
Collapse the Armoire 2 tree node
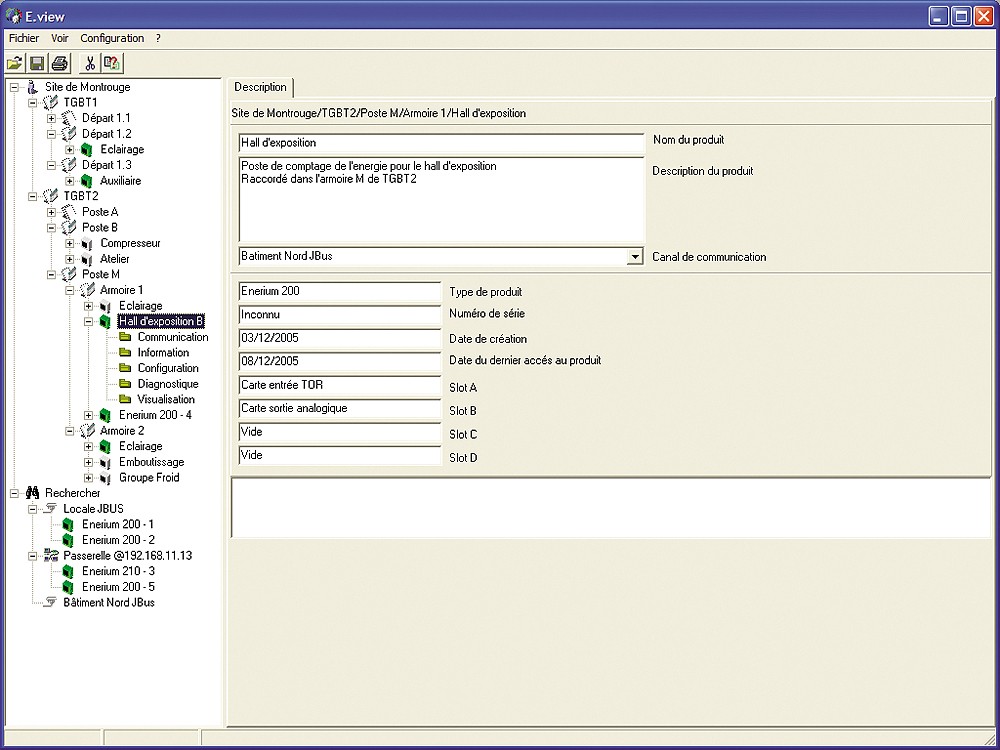[70, 431]
